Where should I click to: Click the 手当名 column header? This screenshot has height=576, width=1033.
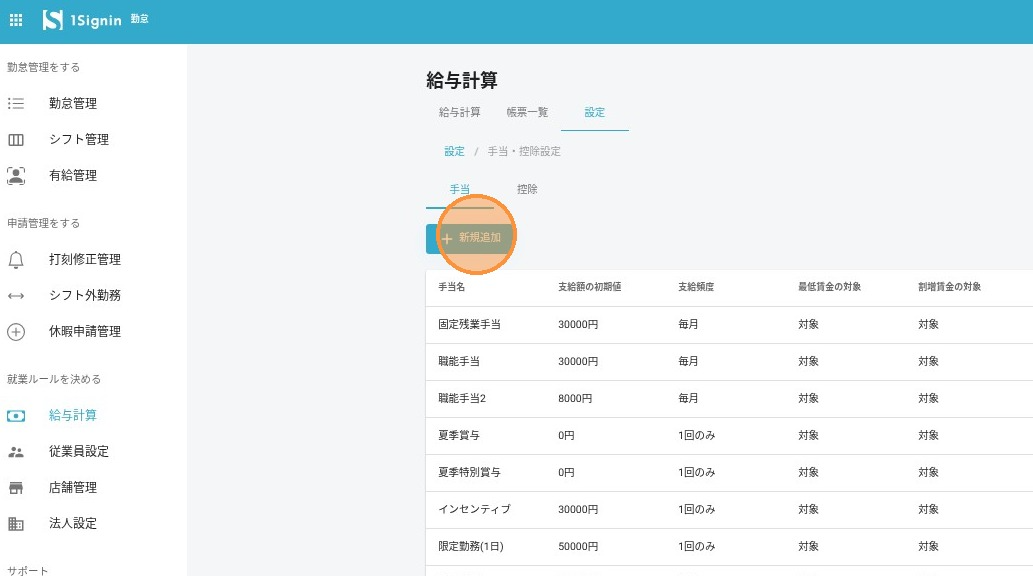pos(452,287)
